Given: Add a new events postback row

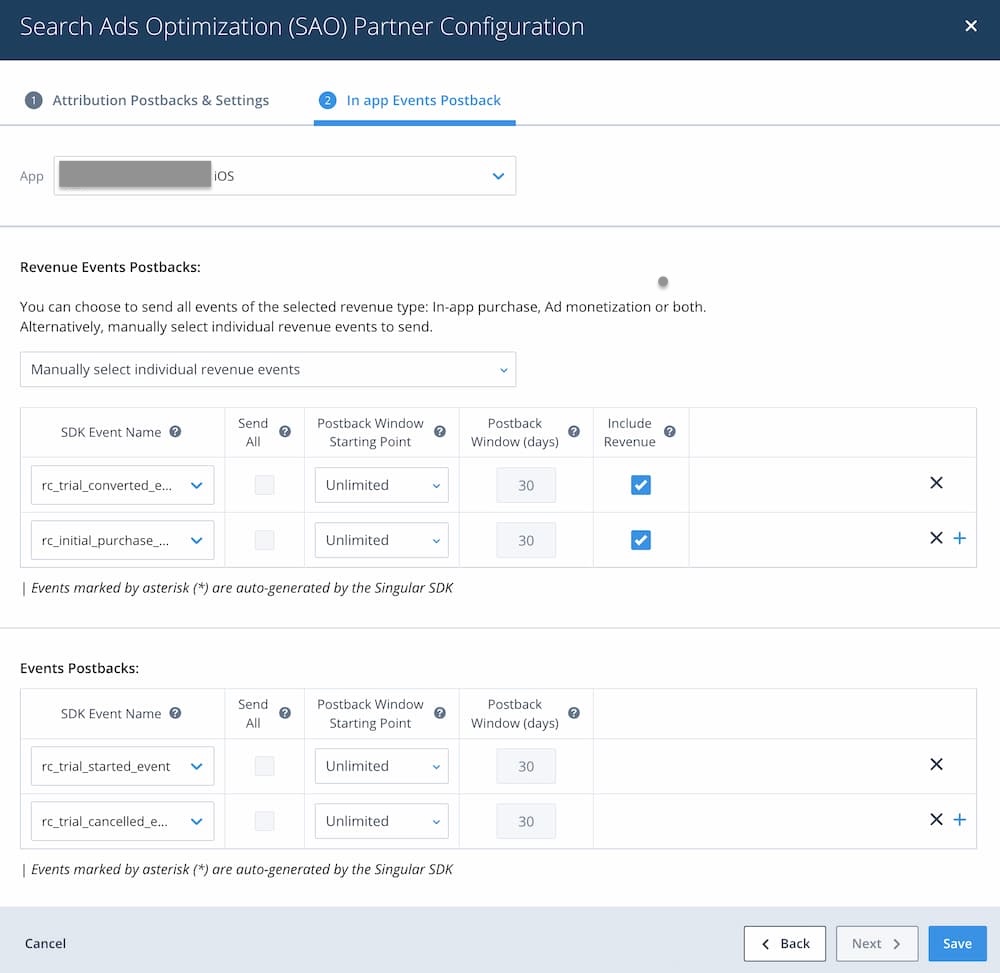Looking at the screenshot, I should pos(960,820).
